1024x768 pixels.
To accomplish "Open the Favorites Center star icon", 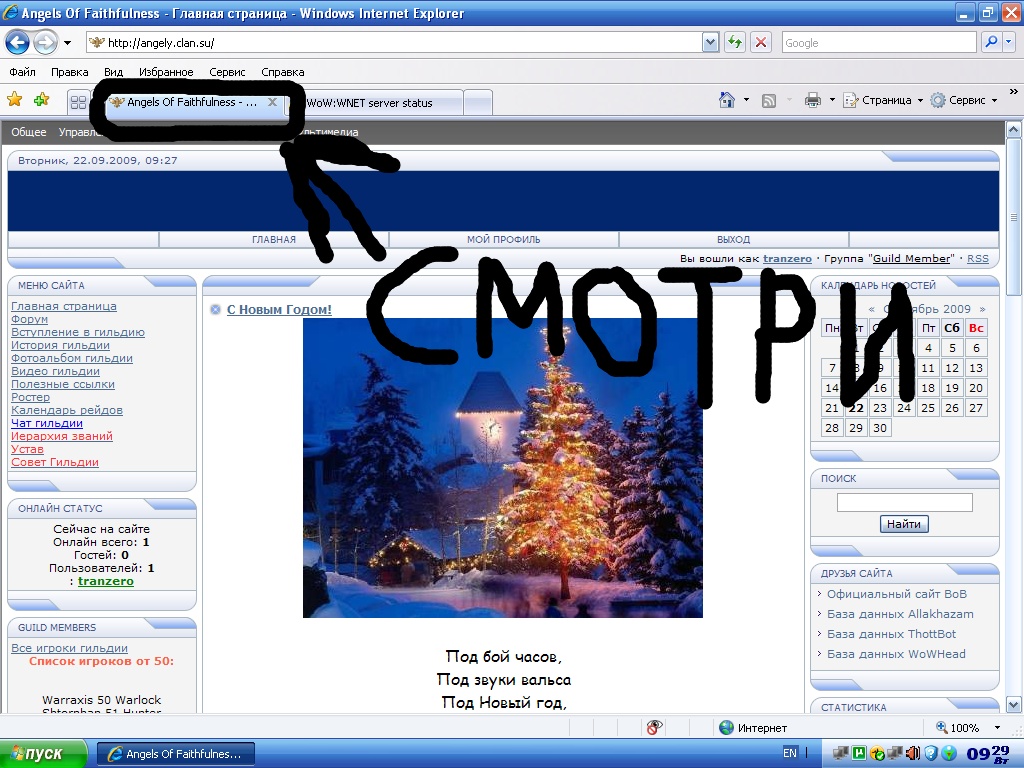I will pyautogui.click(x=14, y=99).
